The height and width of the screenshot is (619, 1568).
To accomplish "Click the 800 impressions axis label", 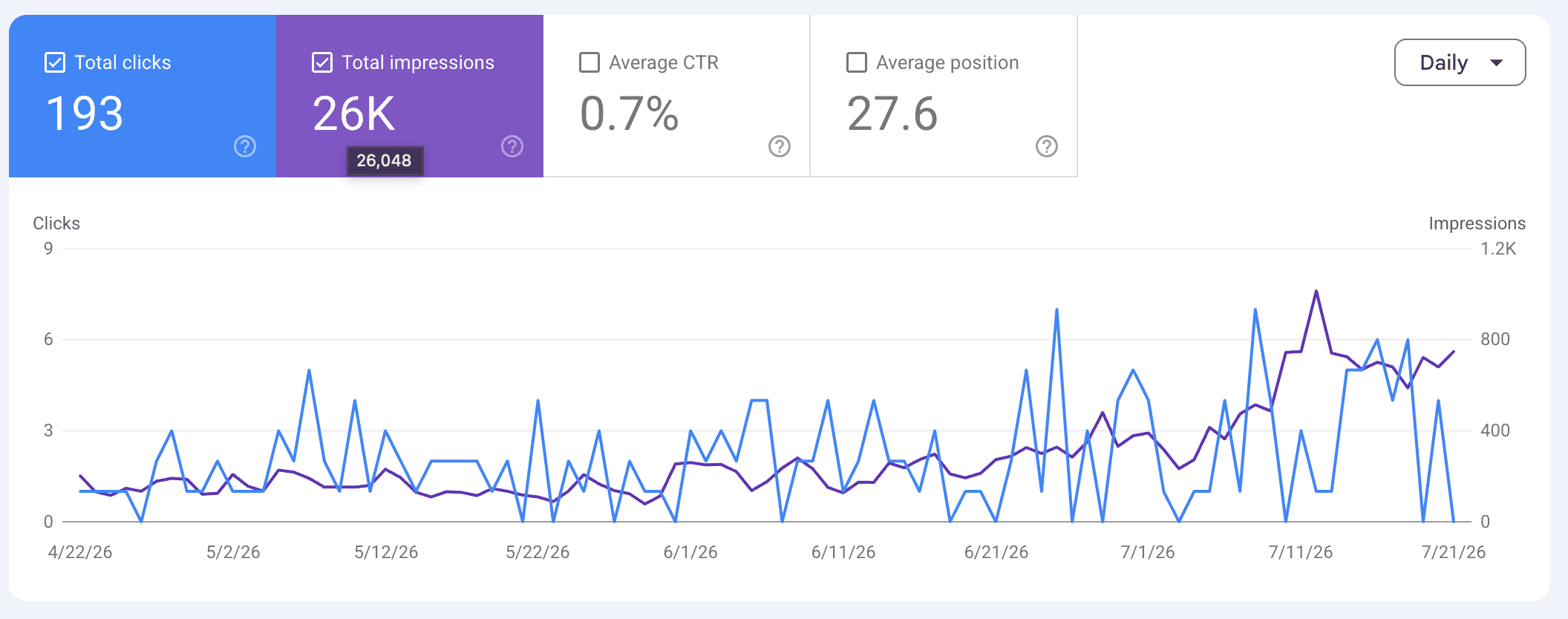I will click(1495, 339).
